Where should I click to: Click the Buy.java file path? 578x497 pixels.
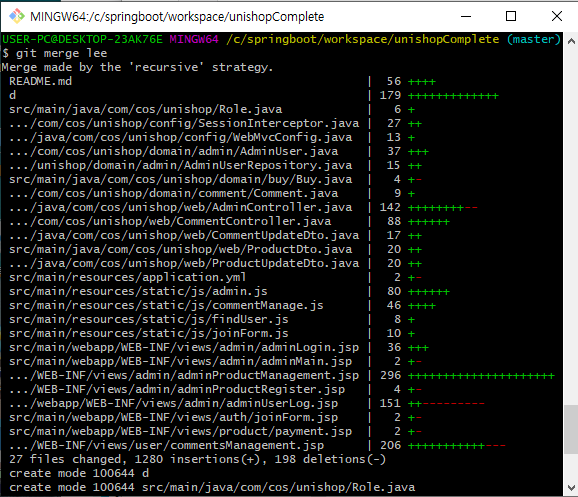pyautogui.click(x=181, y=179)
